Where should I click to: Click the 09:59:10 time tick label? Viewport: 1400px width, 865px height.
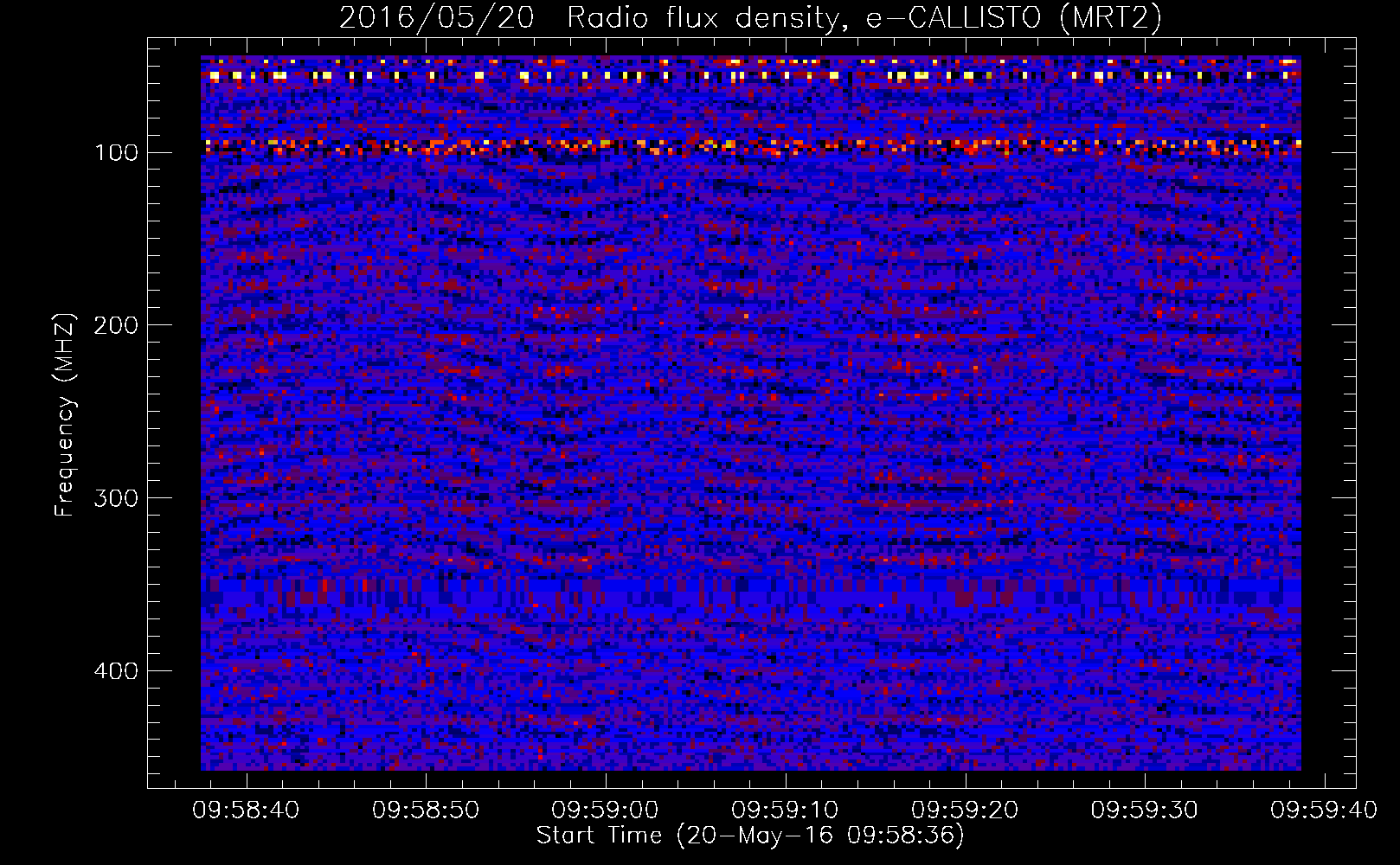pyautogui.click(x=785, y=811)
